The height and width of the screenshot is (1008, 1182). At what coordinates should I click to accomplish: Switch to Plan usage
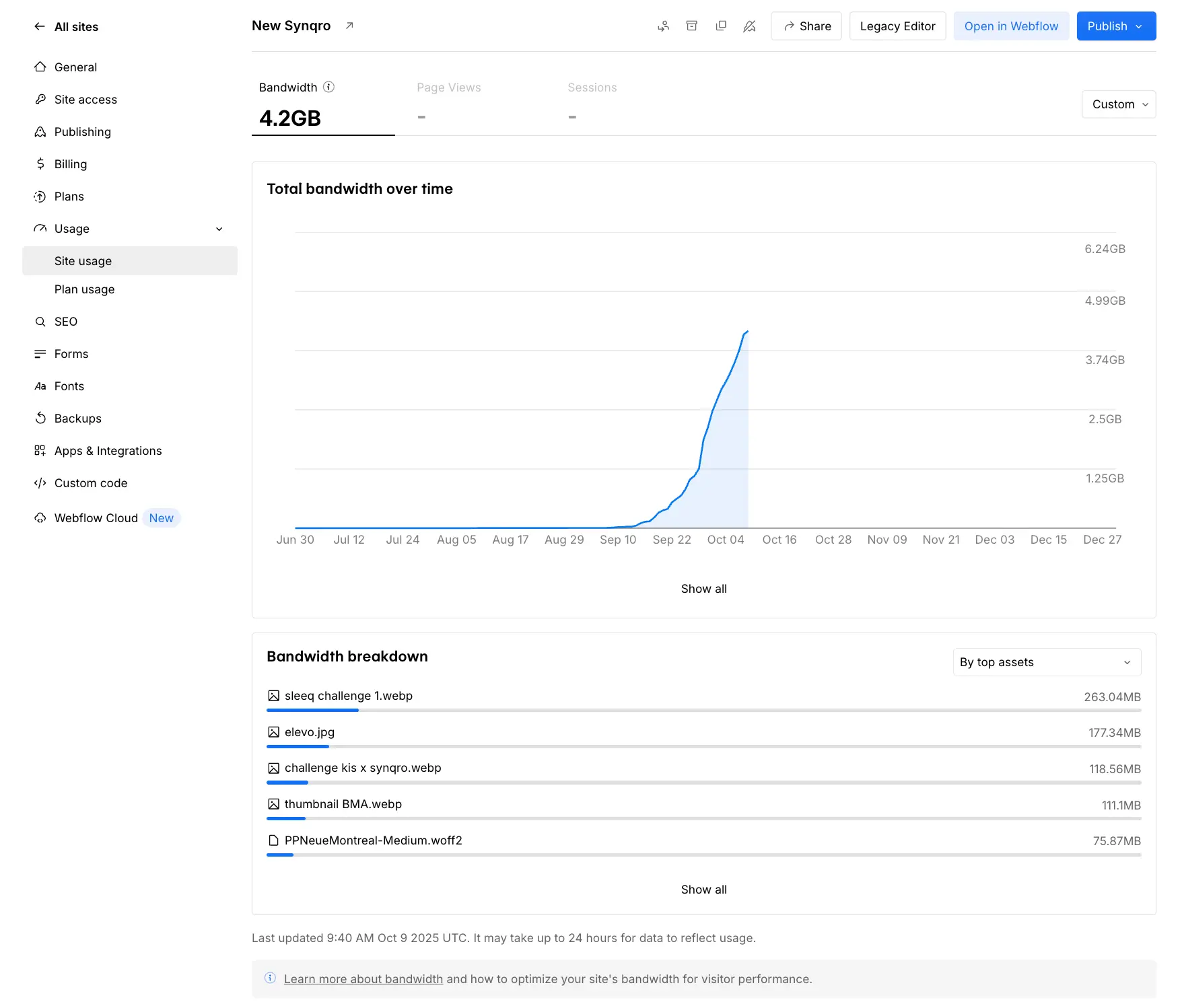[x=84, y=289]
